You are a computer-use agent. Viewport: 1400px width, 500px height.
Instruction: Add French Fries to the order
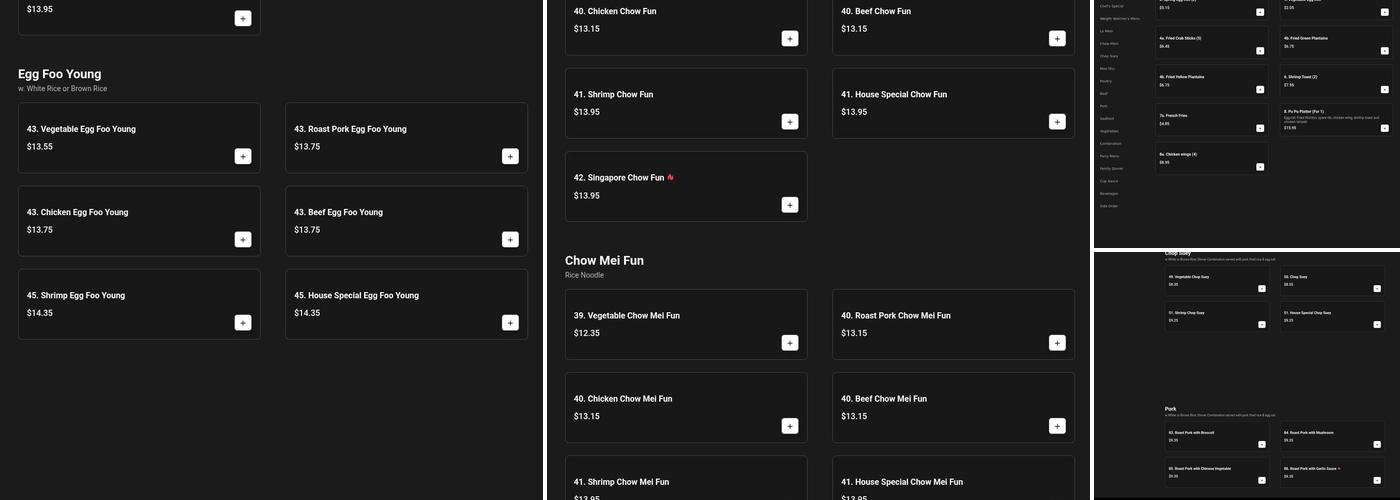click(1260, 128)
